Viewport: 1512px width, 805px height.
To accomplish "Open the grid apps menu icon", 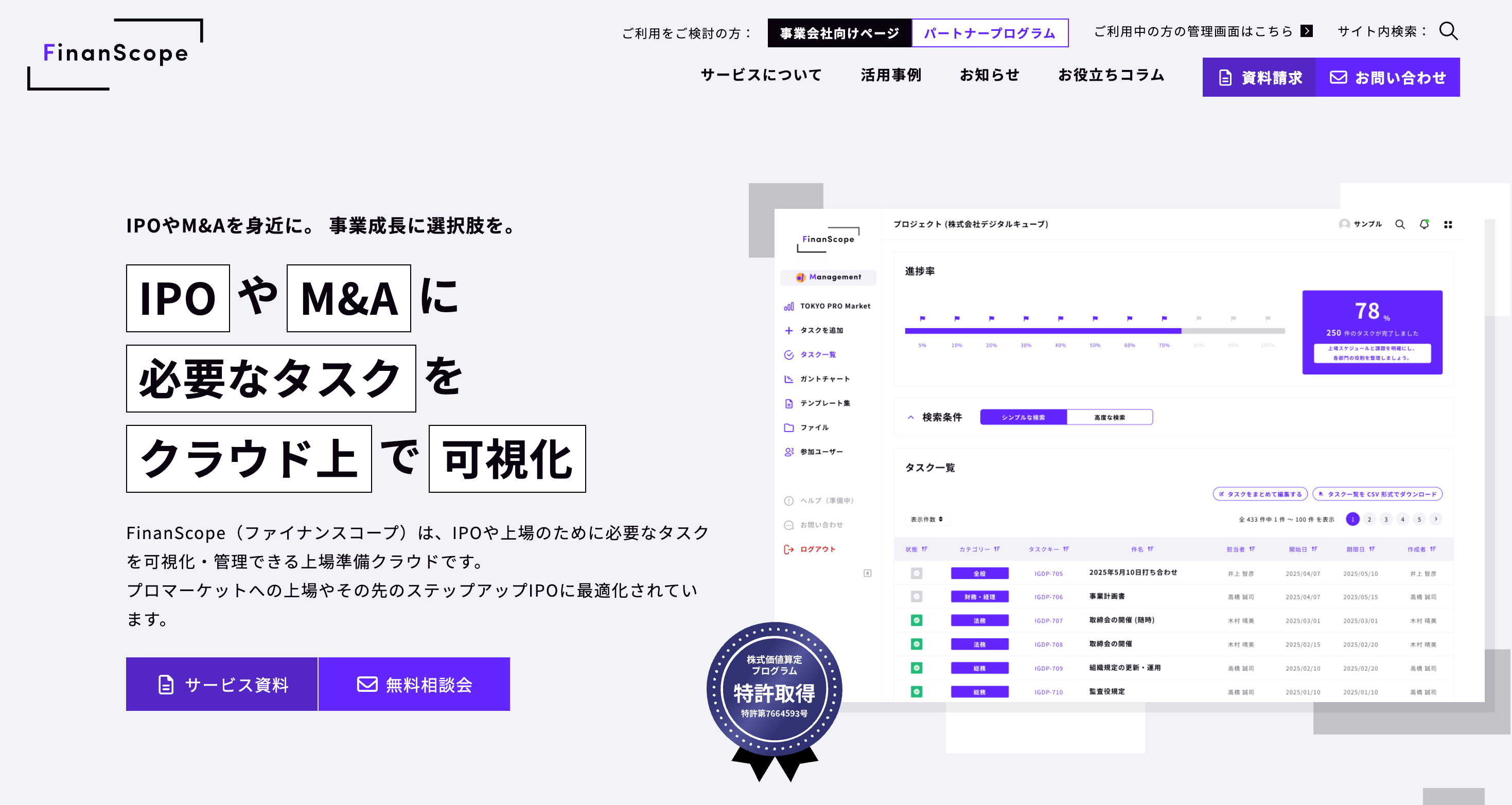I will (1448, 224).
